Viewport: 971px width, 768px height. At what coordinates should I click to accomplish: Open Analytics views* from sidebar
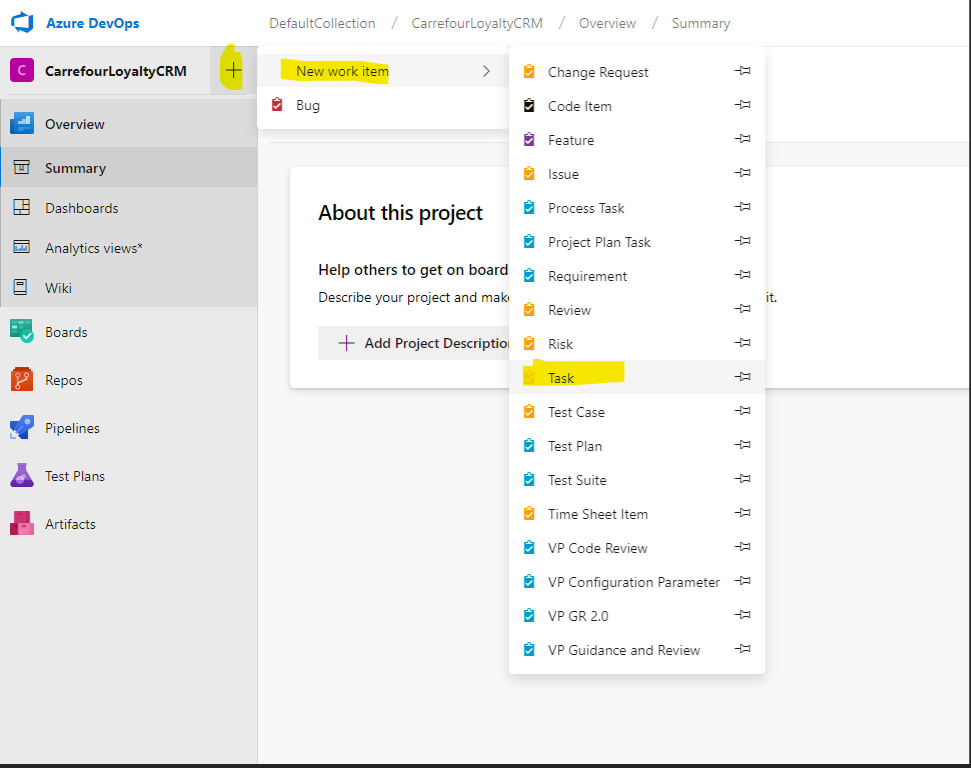[129, 248]
